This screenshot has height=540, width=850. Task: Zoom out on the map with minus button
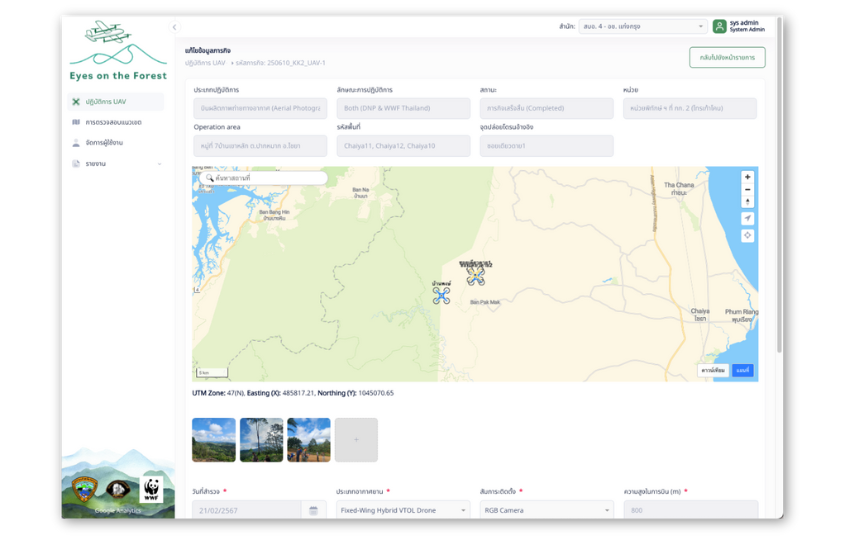(747, 189)
